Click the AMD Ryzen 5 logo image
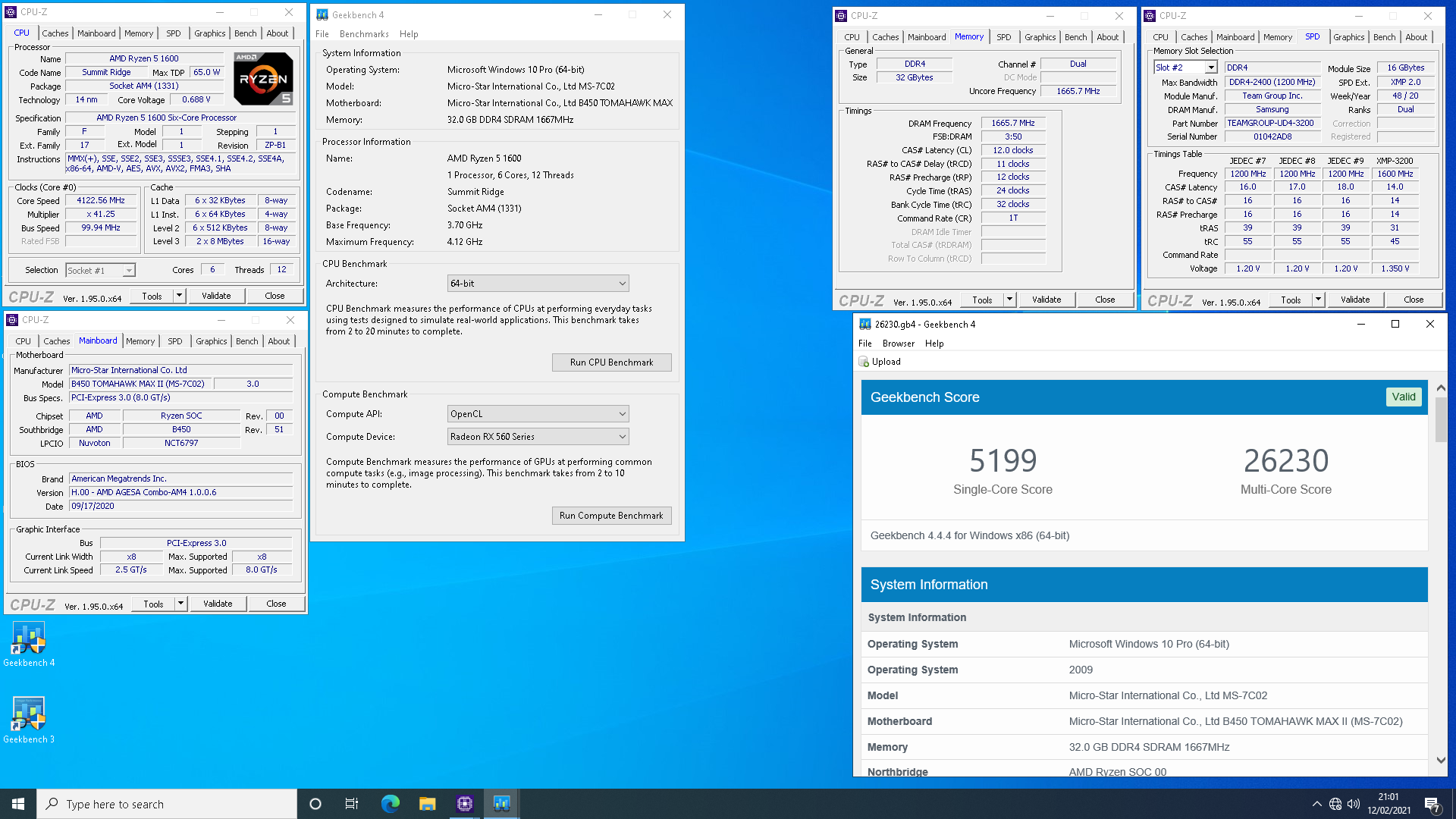Image resolution: width=1456 pixels, height=819 pixels. tap(263, 78)
